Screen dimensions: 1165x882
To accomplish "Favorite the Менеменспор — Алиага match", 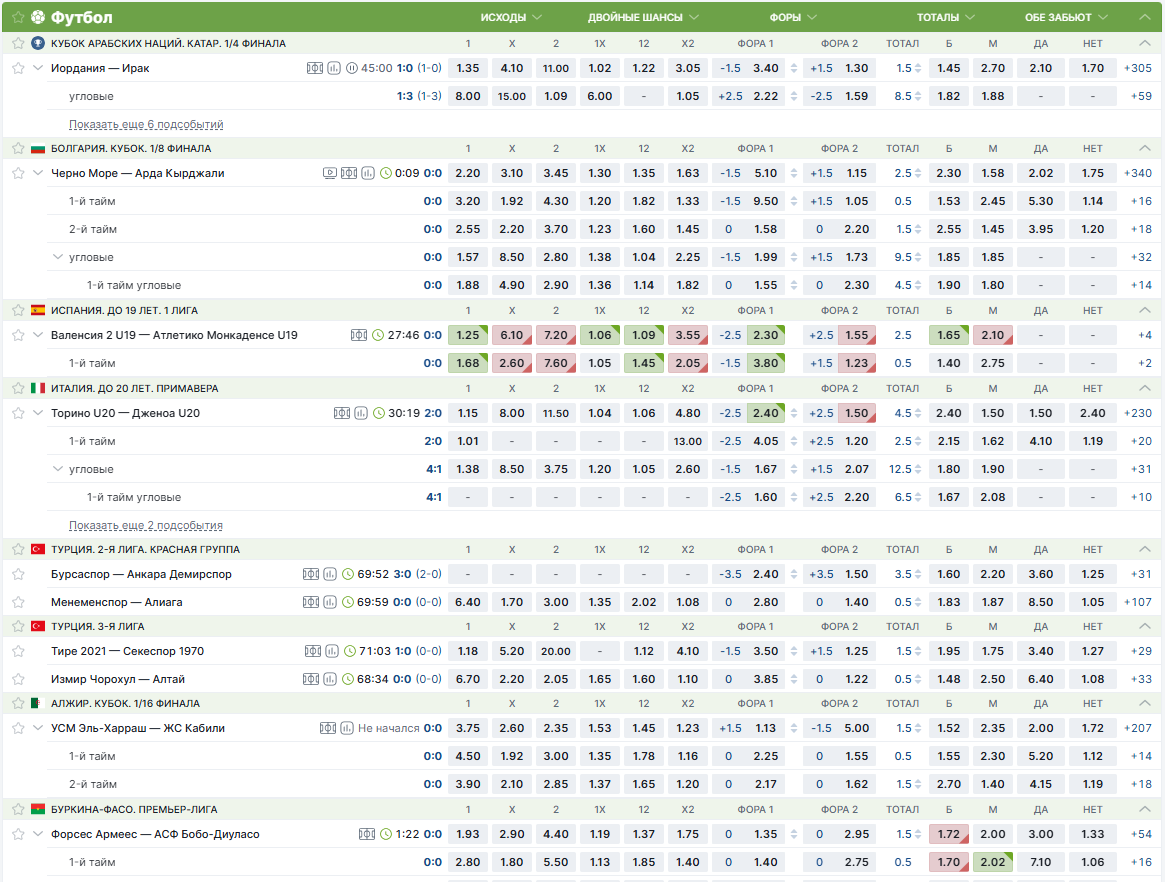I will pos(18,603).
